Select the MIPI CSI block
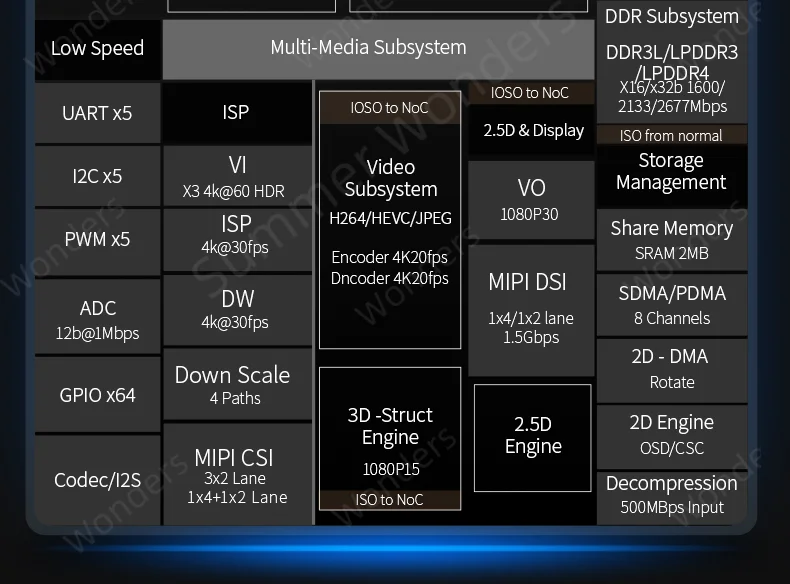This screenshot has height=584, width=790. click(x=237, y=474)
